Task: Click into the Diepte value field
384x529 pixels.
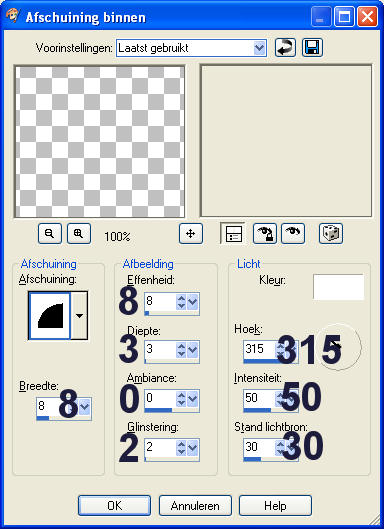Action: (x=160, y=350)
